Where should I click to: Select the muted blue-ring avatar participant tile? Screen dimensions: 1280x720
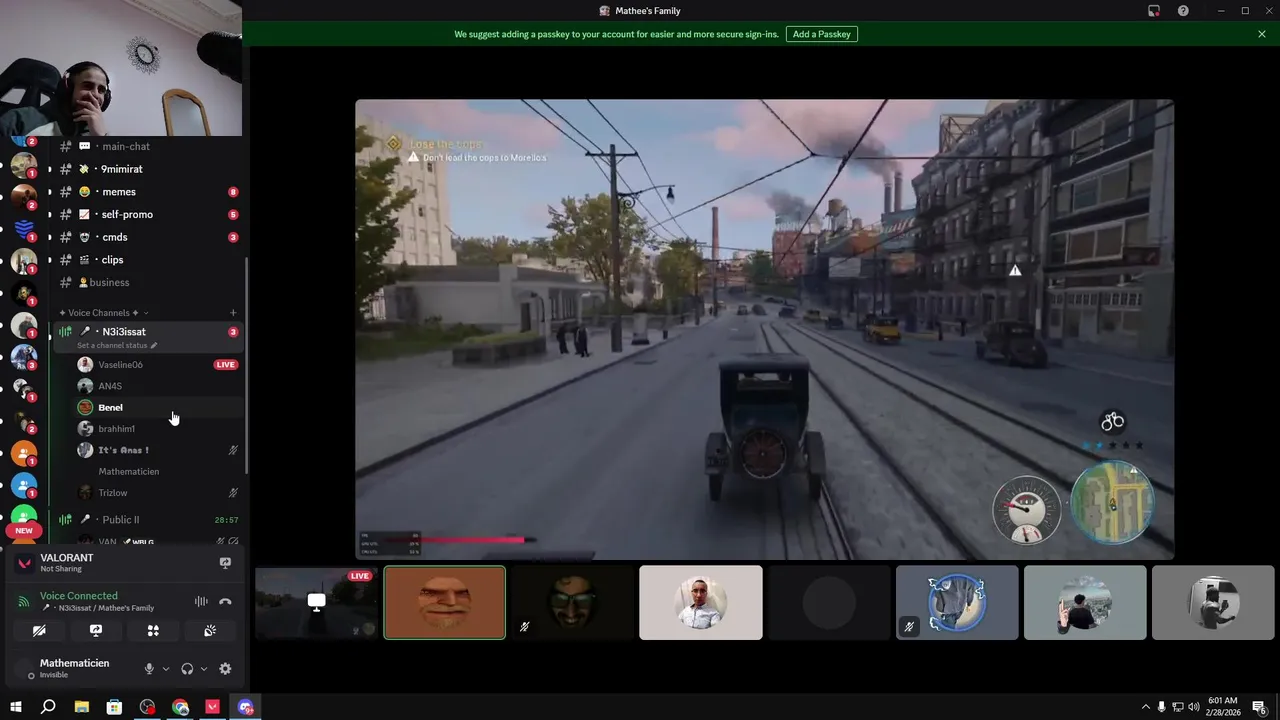click(957, 602)
